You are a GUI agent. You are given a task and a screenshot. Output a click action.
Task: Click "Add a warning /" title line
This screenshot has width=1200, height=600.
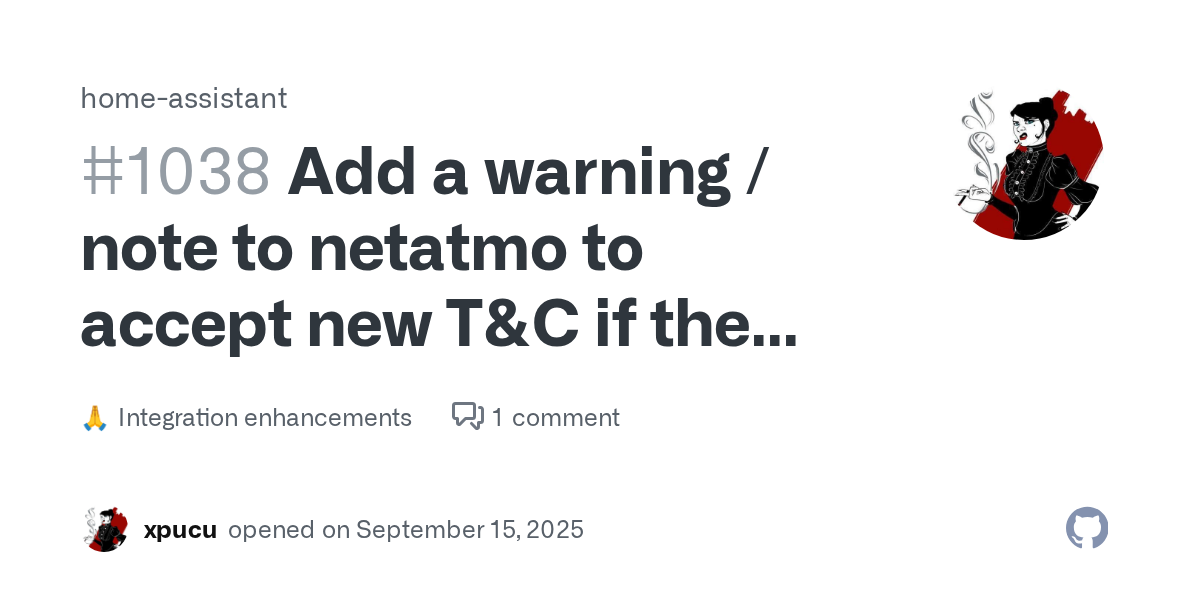click(x=525, y=172)
